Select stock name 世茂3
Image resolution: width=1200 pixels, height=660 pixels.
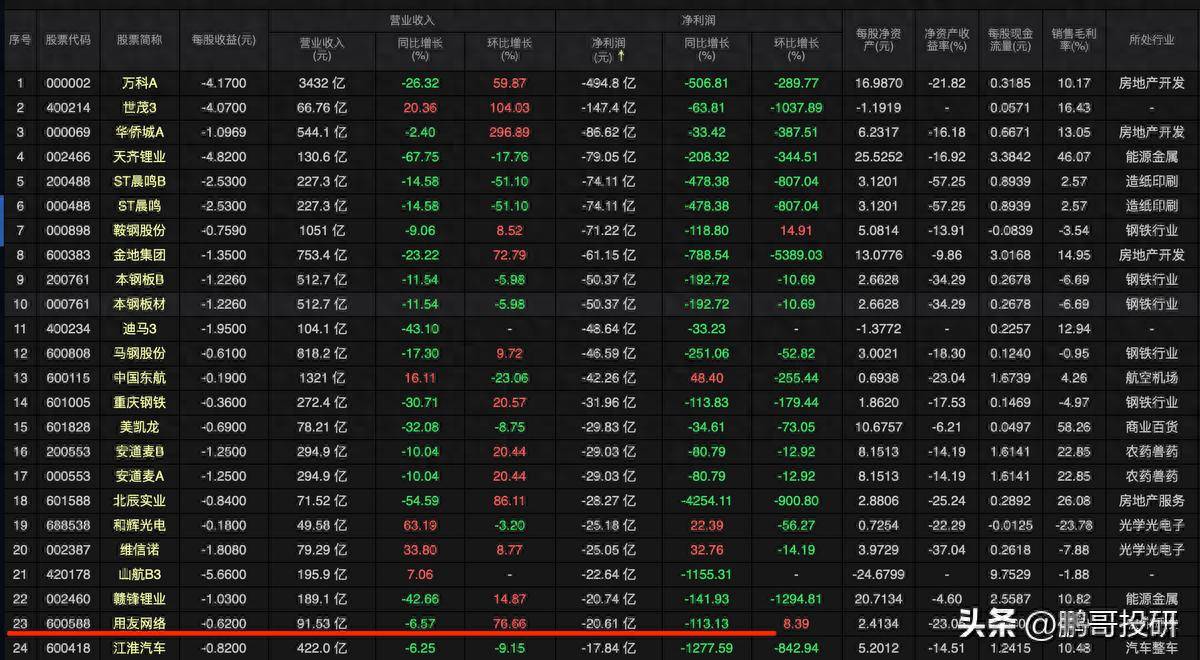click(139, 107)
